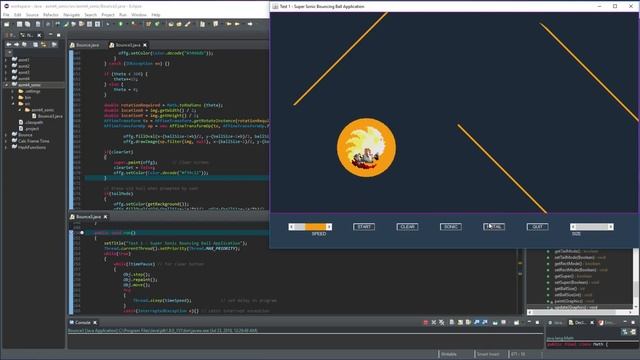The image size is (640, 360).
Task: Expand the asmt3 project
Action: point(6,72)
